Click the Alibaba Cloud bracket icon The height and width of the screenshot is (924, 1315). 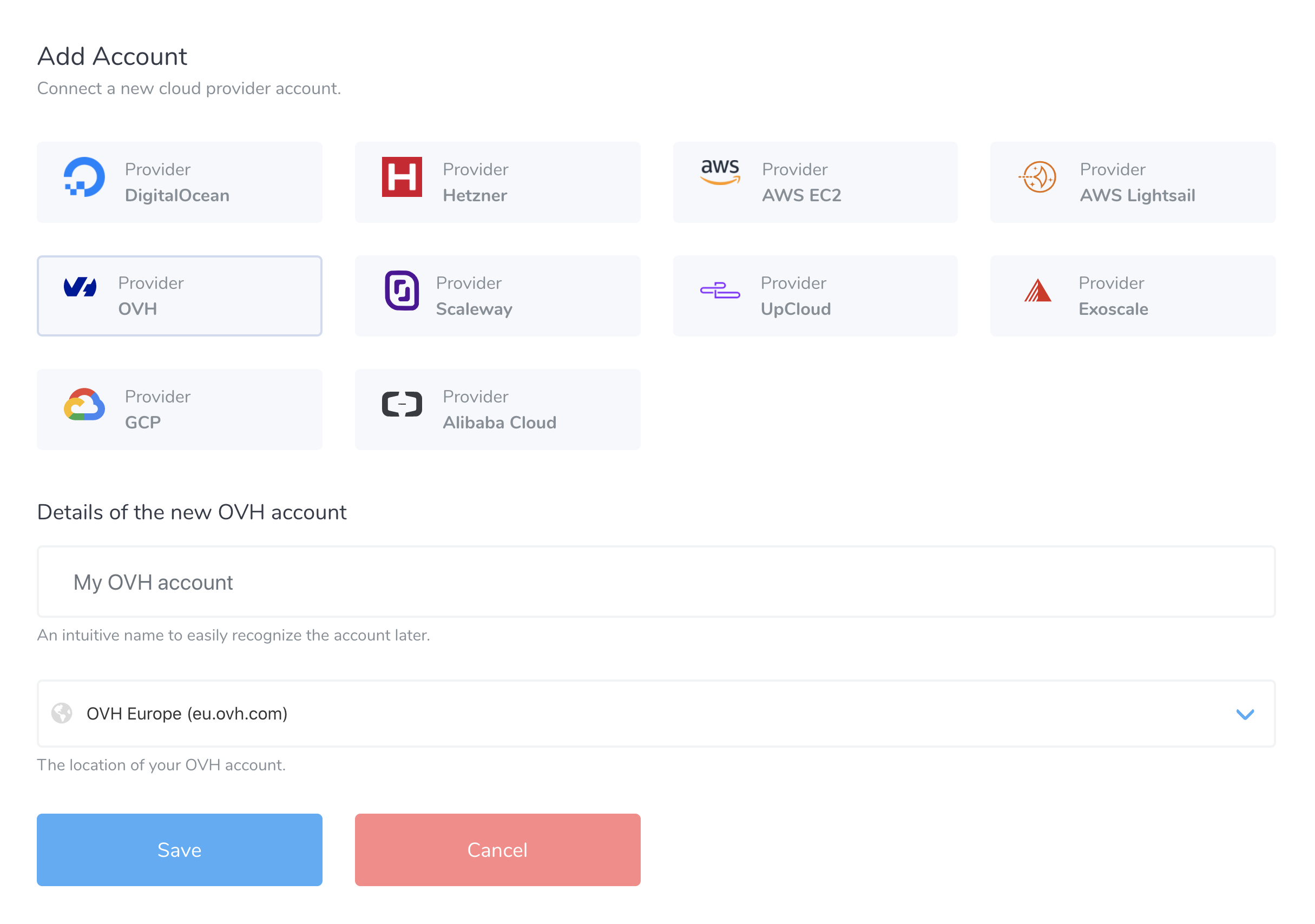pos(402,404)
